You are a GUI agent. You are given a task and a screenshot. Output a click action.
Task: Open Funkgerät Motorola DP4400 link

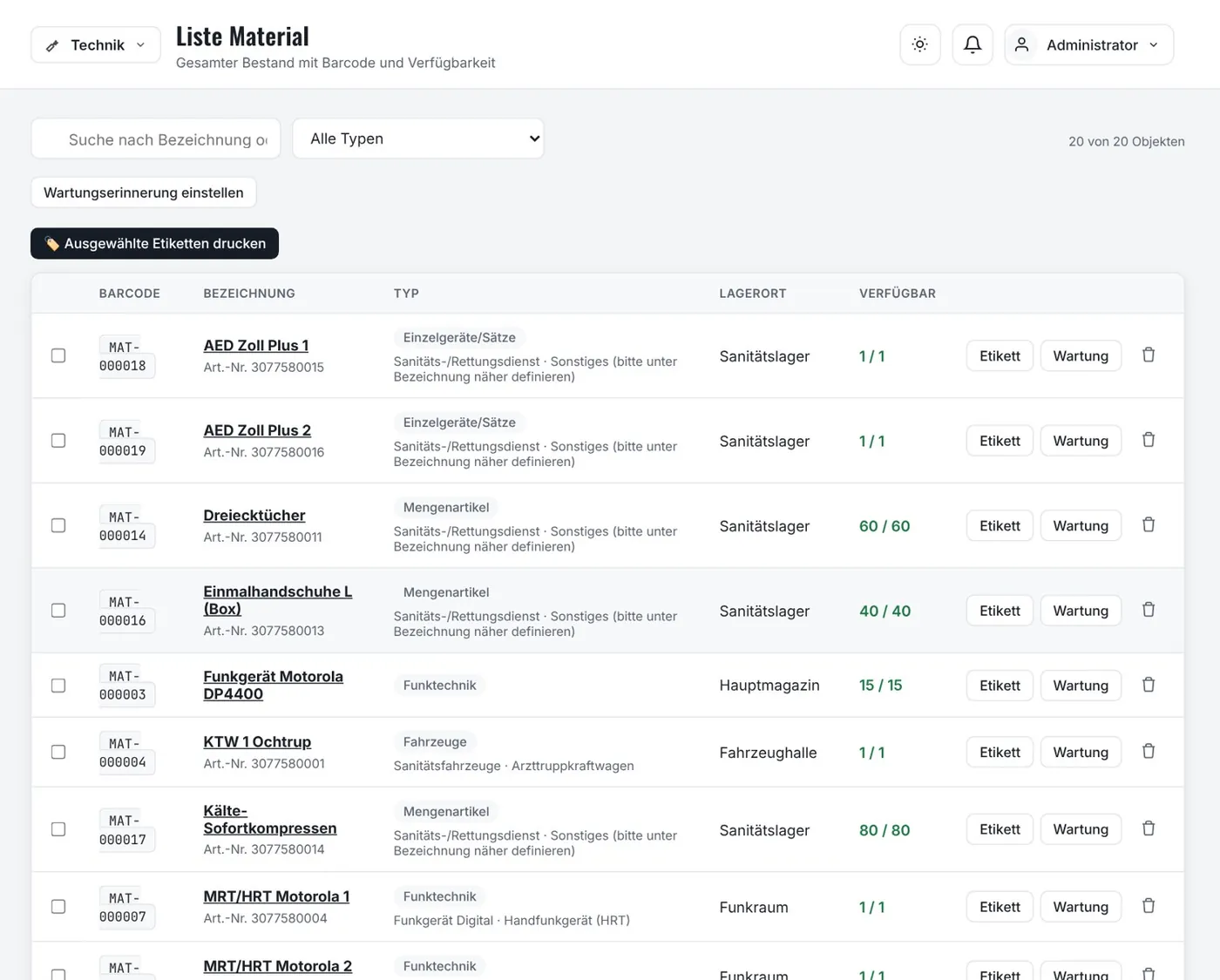tap(273, 686)
